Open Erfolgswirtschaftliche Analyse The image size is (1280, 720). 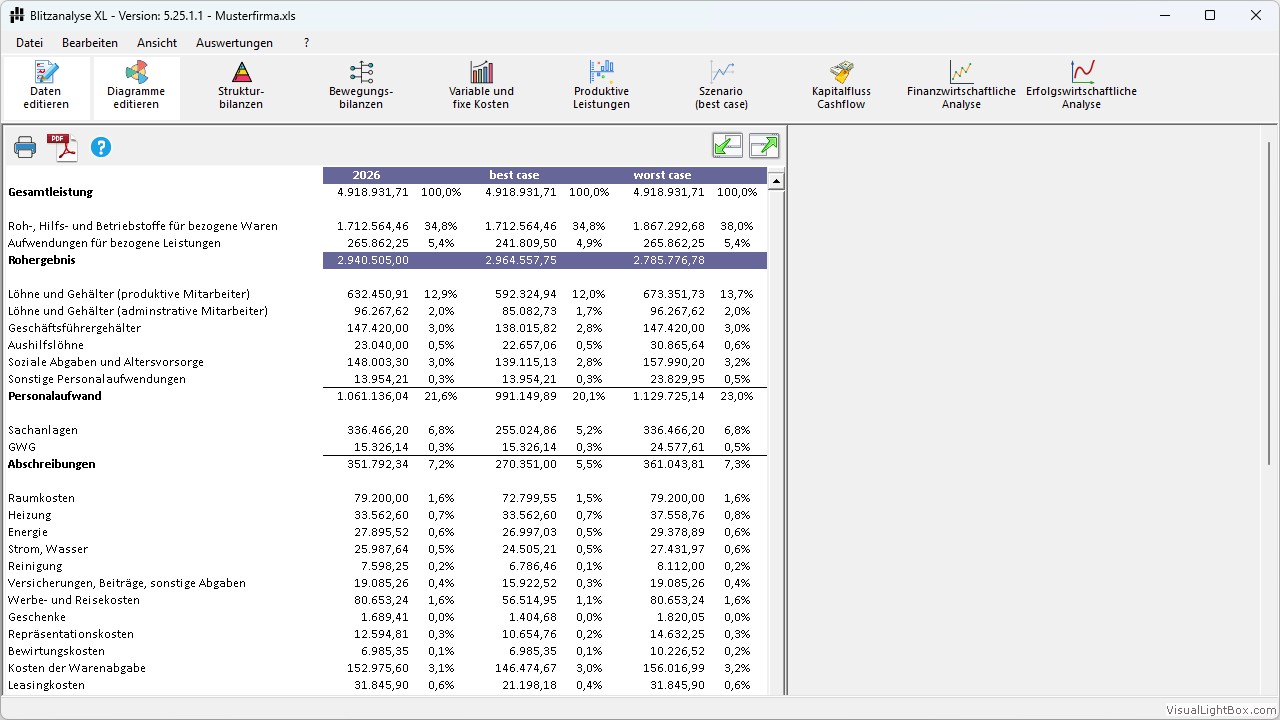pyautogui.click(x=1081, y=86)
